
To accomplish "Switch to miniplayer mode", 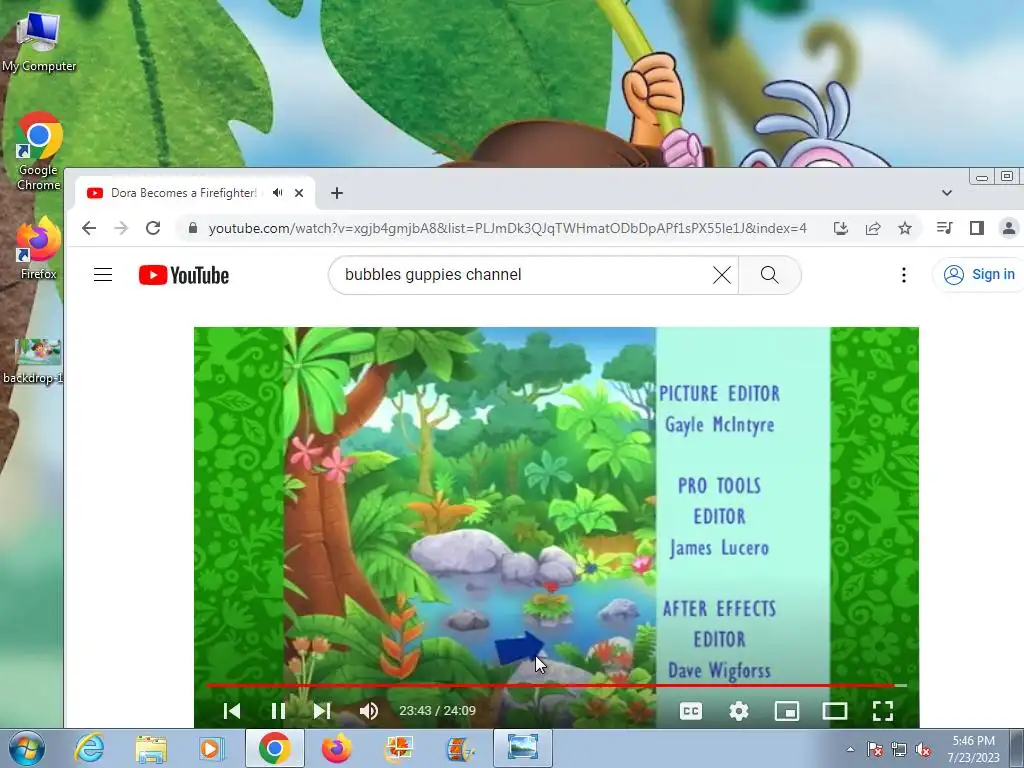I will 787,711.
